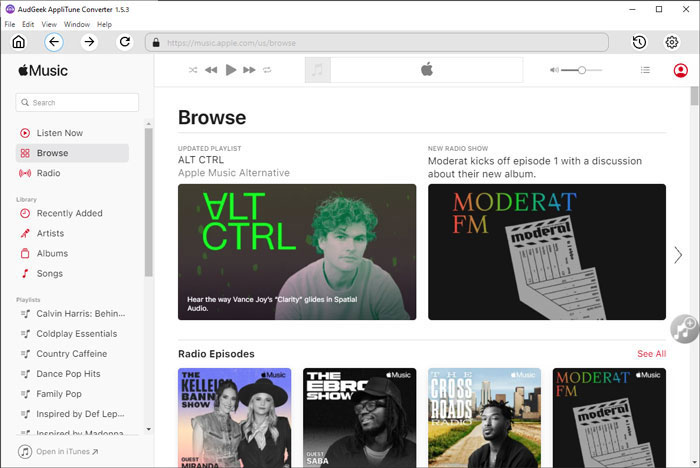Open conversion history clock icon
Image resolution: width=700 pixels, height=468 pixels.
click(639, 42)
